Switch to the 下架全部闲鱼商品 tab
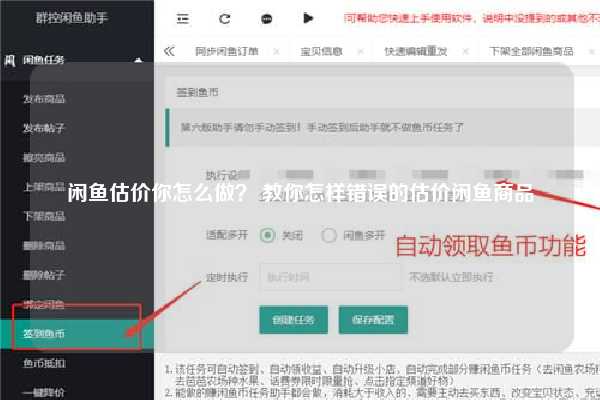The image size is (600, 400). coord(531,51)
